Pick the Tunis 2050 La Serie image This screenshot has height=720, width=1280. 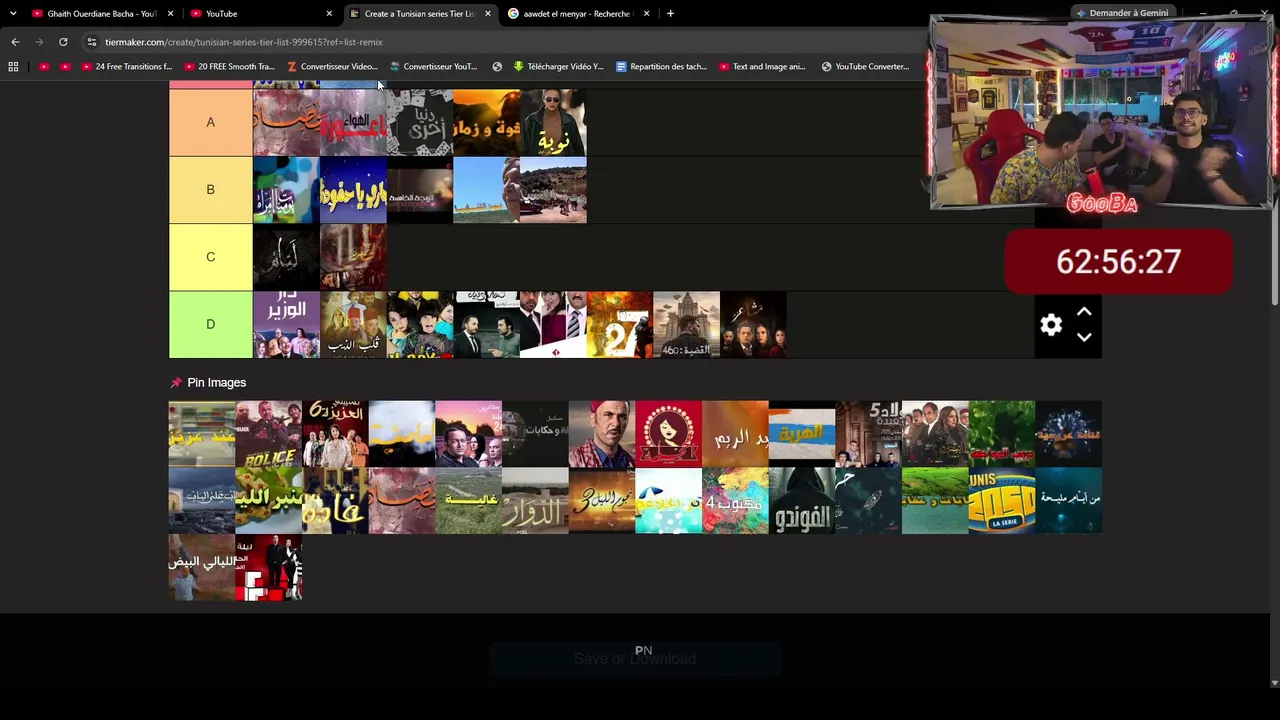pos(1001,501)
